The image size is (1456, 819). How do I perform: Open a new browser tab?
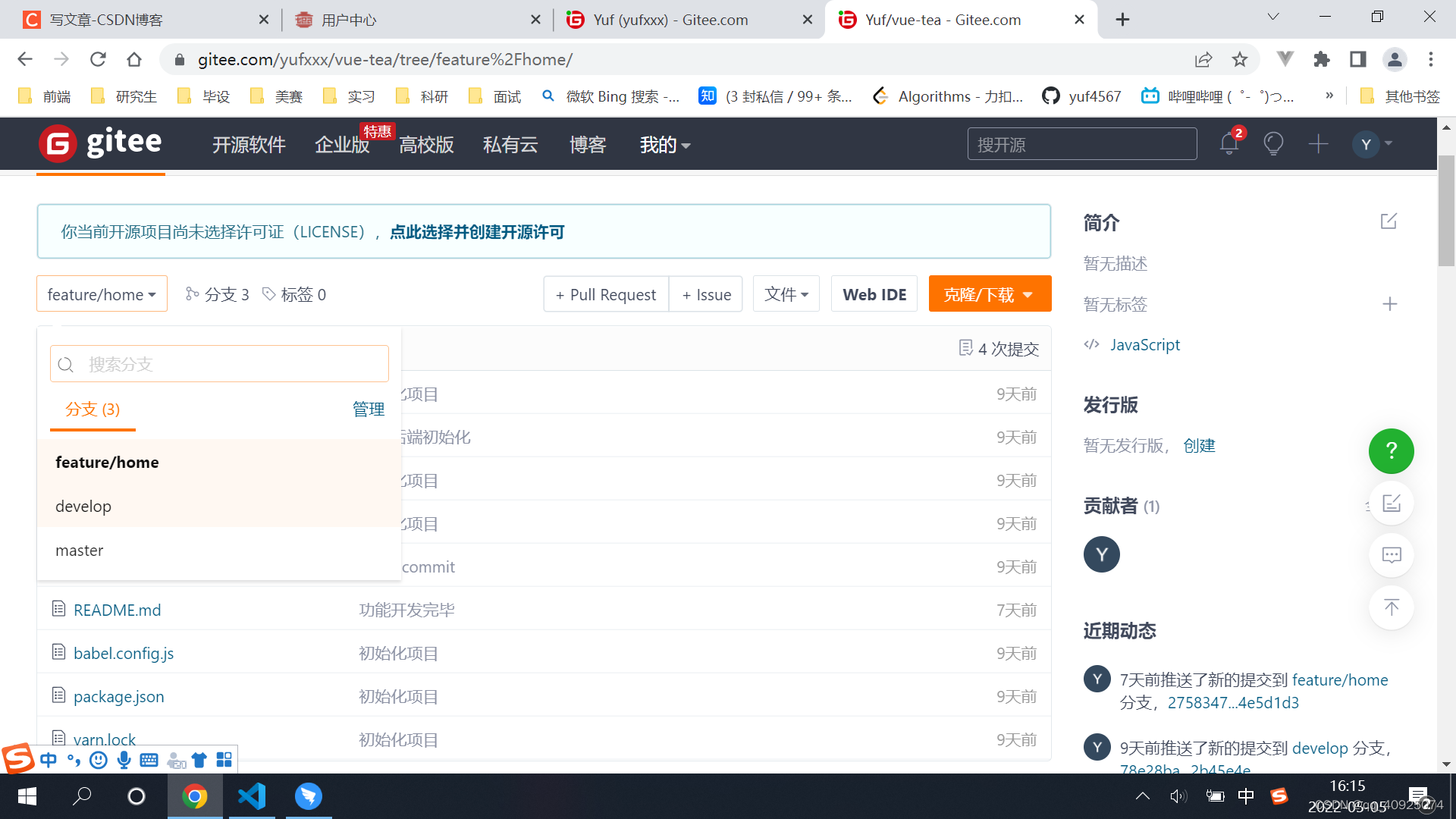coord(1122,20)
